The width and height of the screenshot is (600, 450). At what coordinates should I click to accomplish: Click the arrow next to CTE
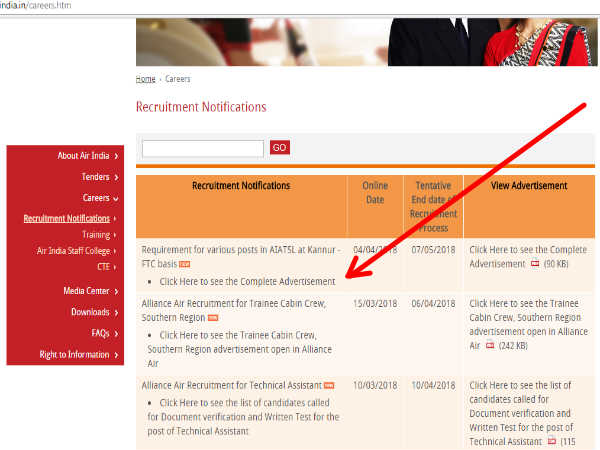[115, 267]
